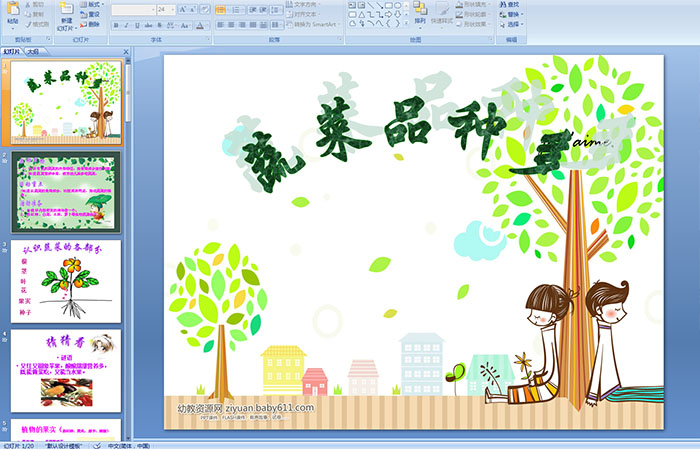The height and width of the screenshot is (449, 700).
Task: Close the slide thumbnail pane
Action: pos(126,52)
